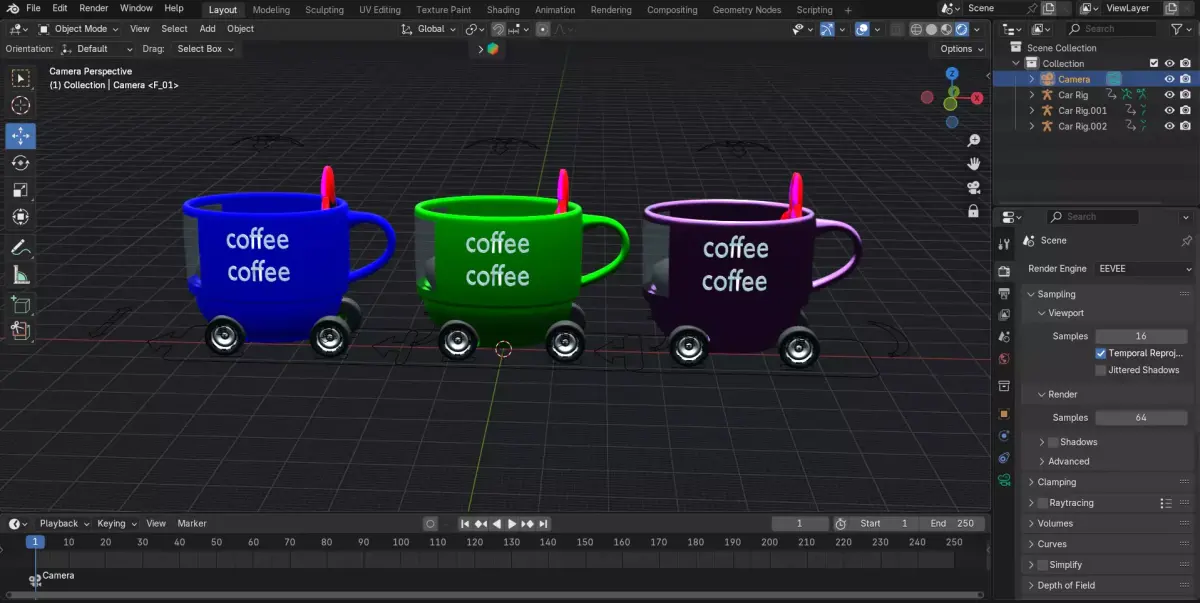Click the End frame field showing 250

coord(954,523)
